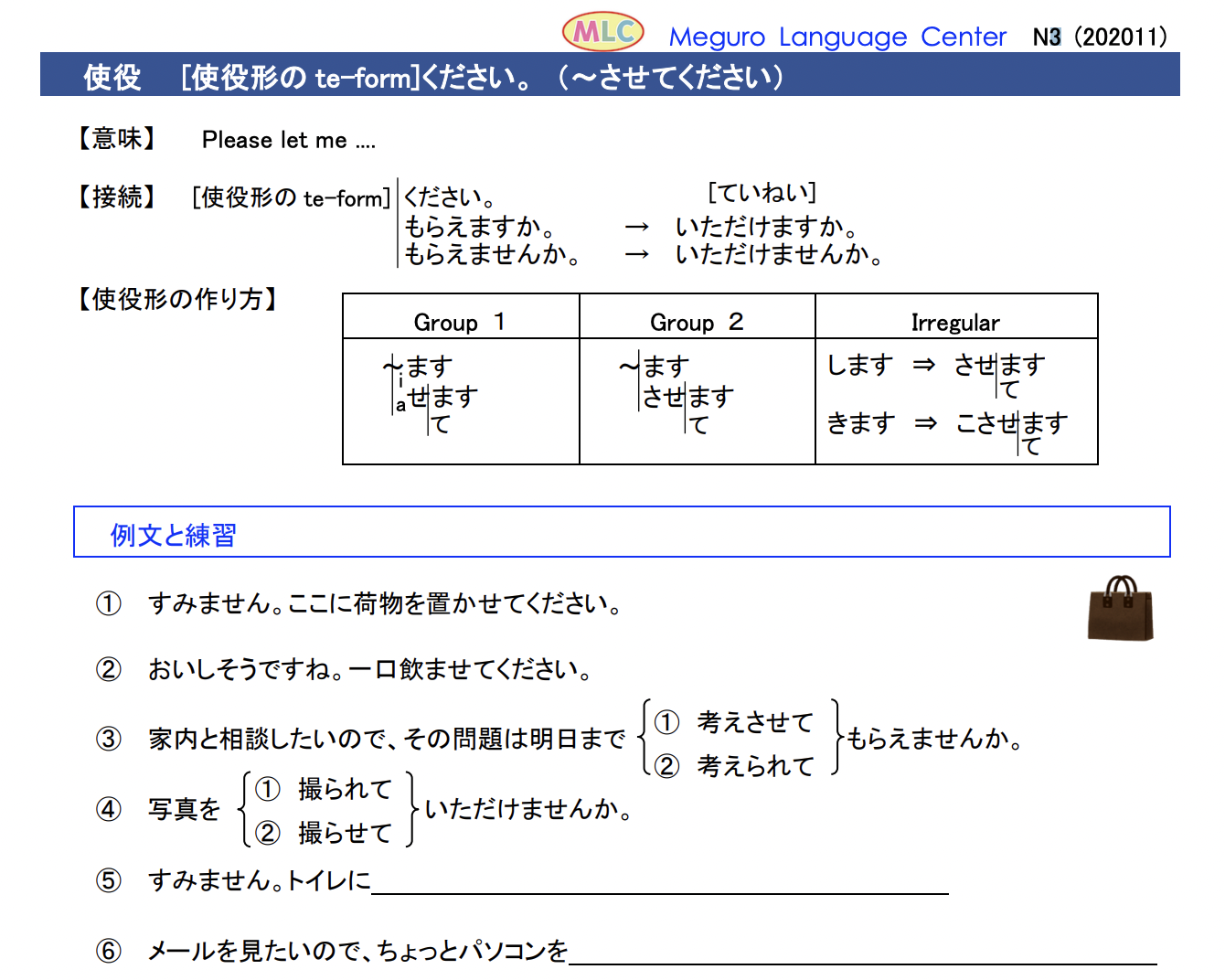This screenshot has height=980, width=1225.
Task: Click the → arrow before いただけますか
Action: tap(637, 227)
